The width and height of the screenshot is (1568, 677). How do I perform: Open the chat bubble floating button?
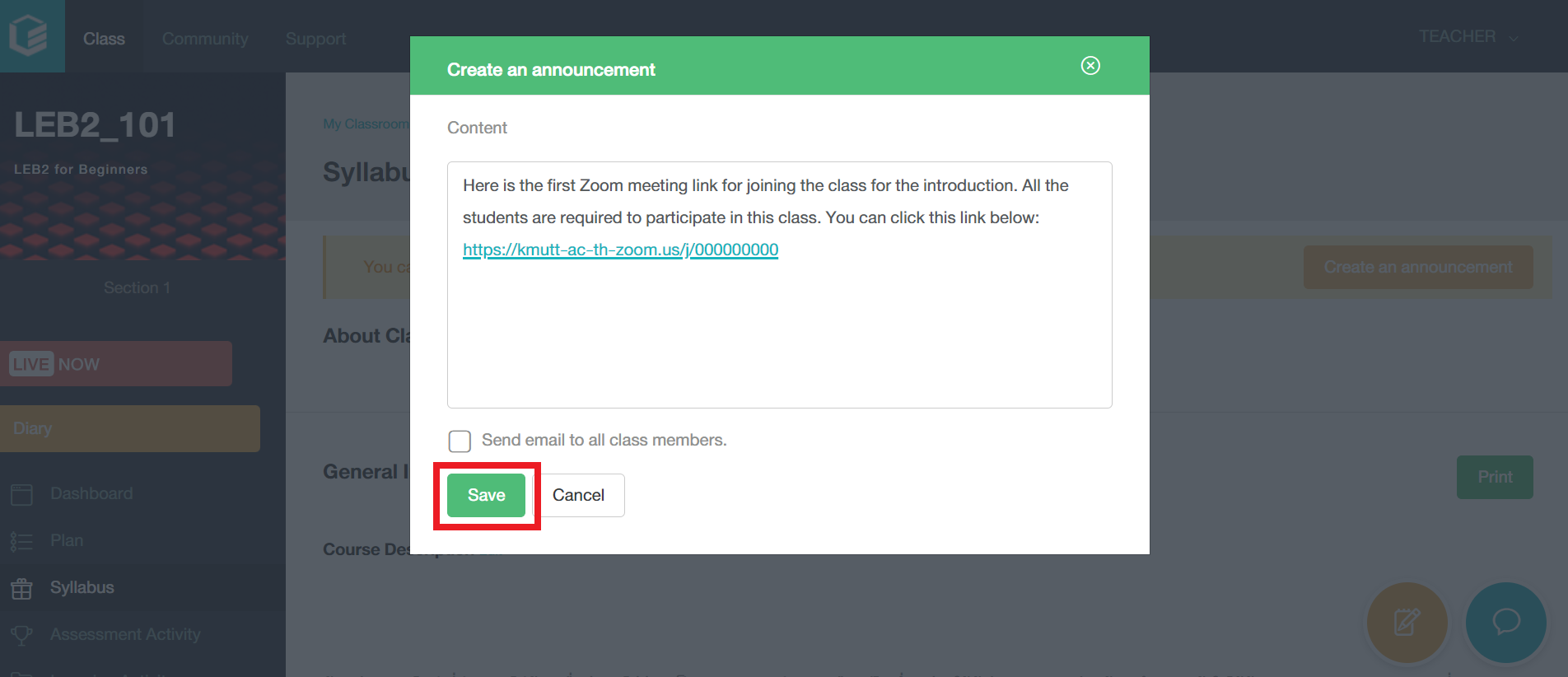pyautogui.click(x=1505, y=623)
